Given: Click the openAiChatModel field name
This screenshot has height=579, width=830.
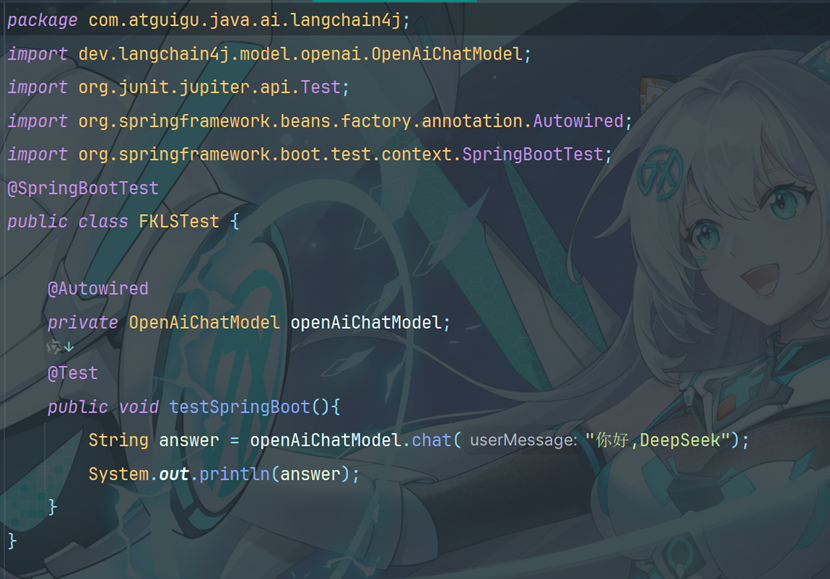Looking at the screenshot, I should (366, 322).
